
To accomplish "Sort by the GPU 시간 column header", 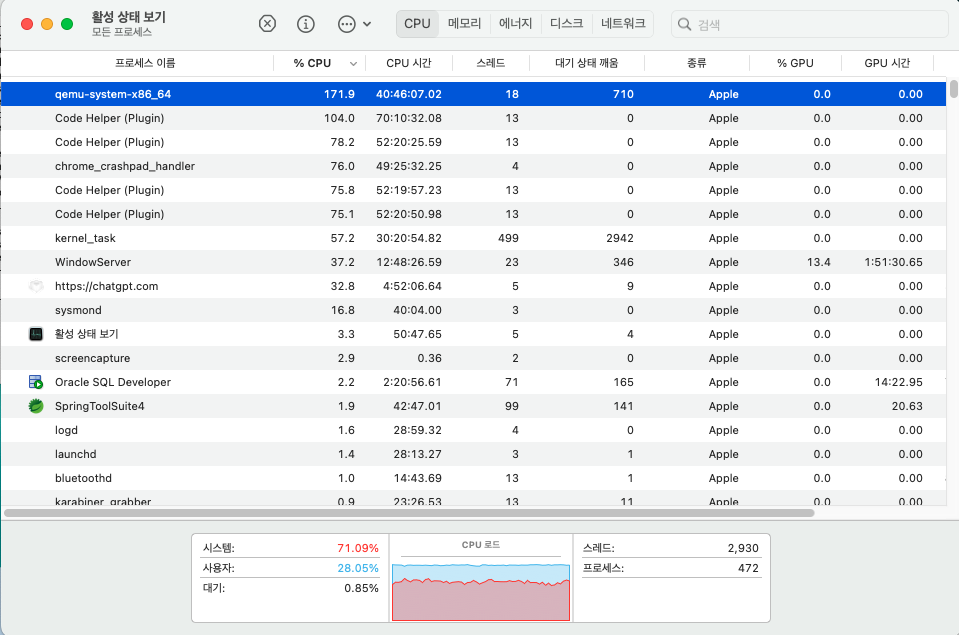I will click(x=887, y=63).
